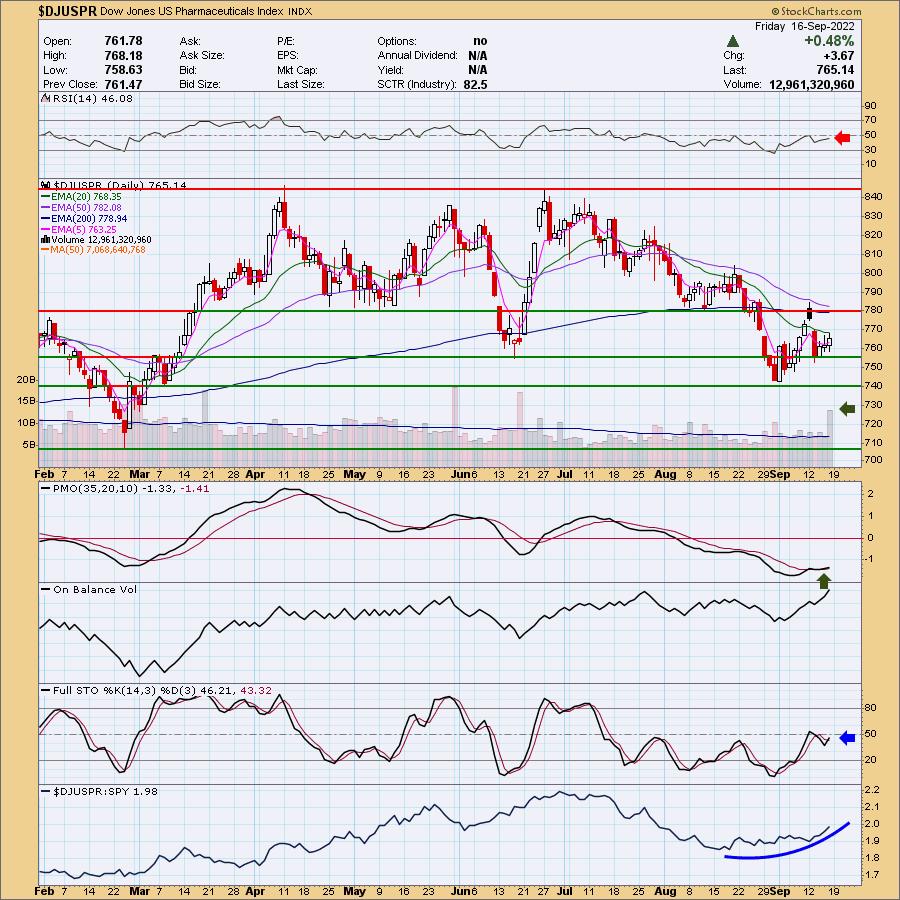Click the +0.48% percent change value
Image resolution: width=900 pixels, height=900 pixels.
829,41
